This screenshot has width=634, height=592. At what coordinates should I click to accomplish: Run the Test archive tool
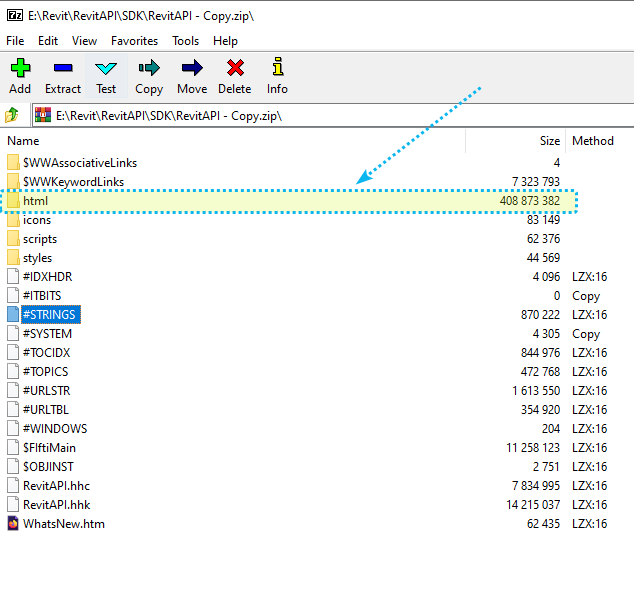pyautogui.click(x=106, y=68)
